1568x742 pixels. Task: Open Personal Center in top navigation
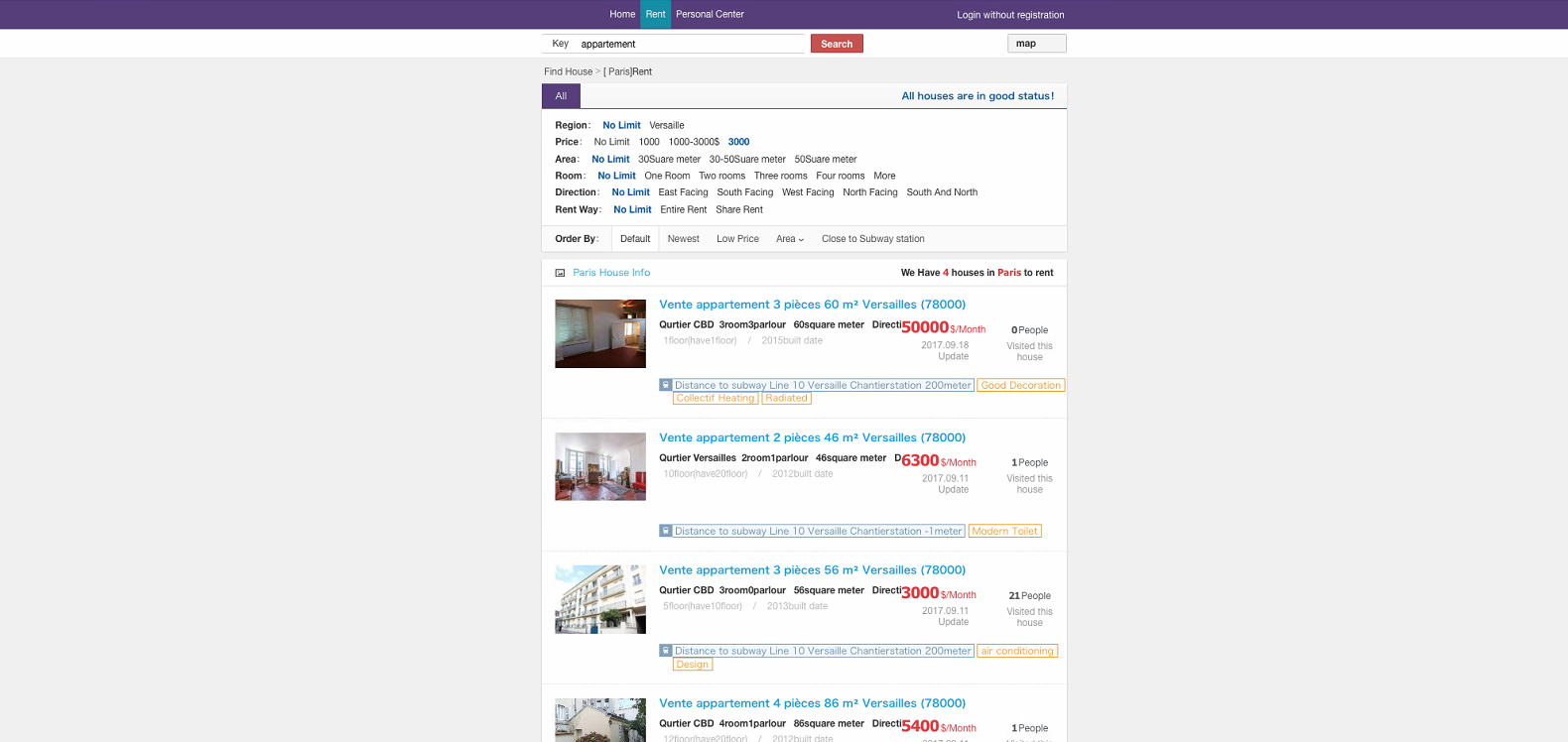(710, 14)
